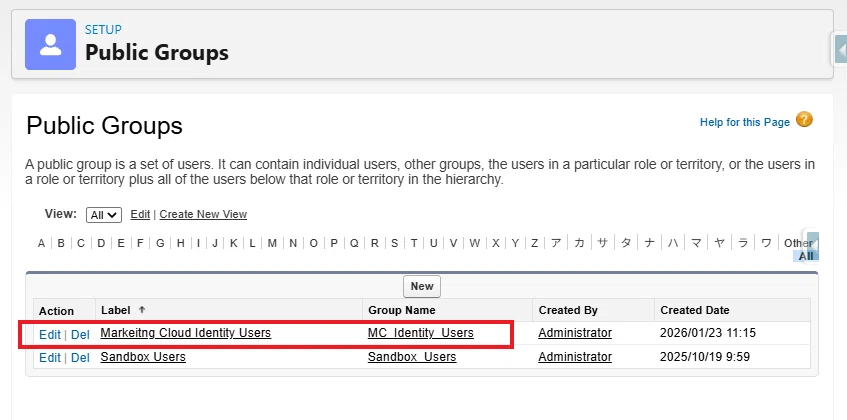Viewport: 847px width, 420px height.
Task: Filter groups by letter T
Action: pos(414,243)
